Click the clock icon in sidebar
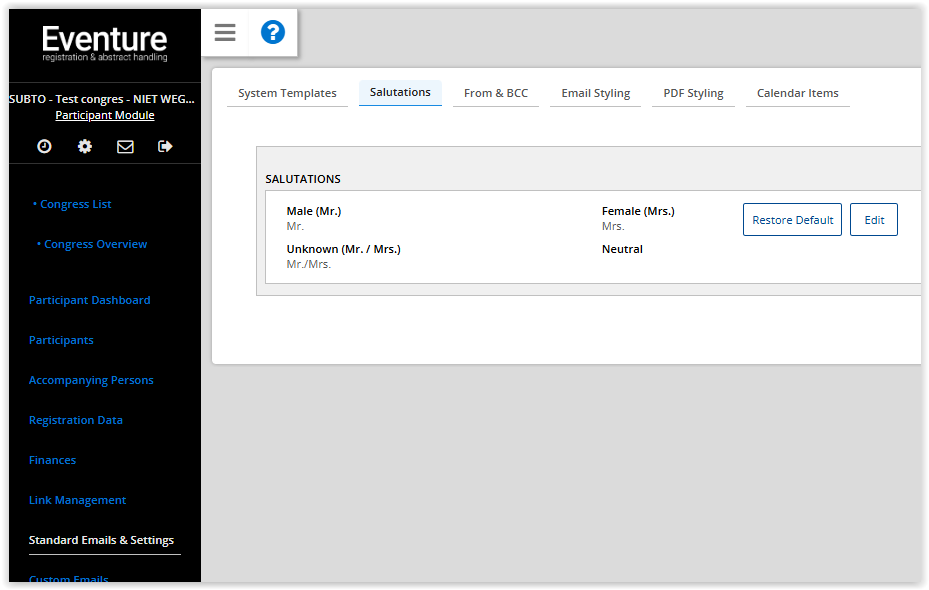This screenshot has width=929, height=590. coord(44,146)
